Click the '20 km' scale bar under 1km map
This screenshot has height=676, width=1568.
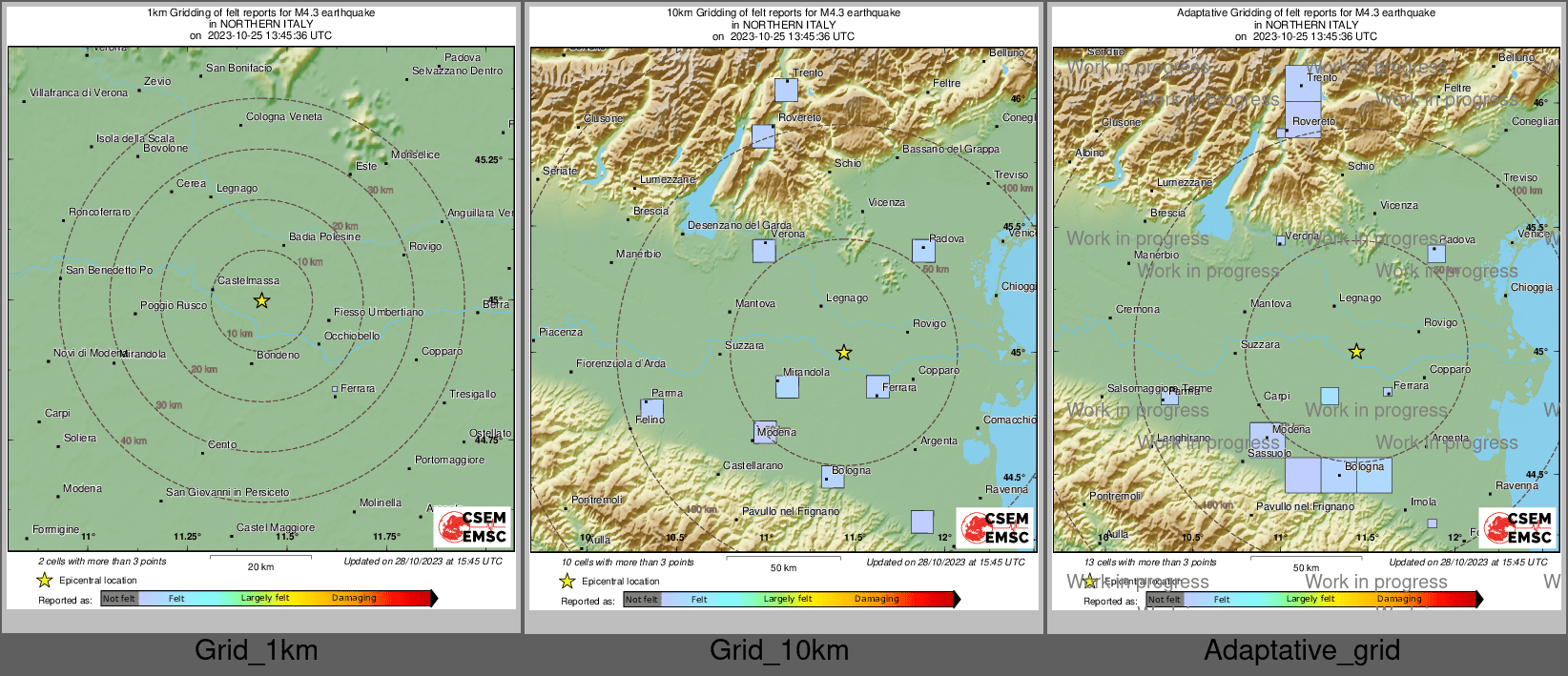point(260,562)
